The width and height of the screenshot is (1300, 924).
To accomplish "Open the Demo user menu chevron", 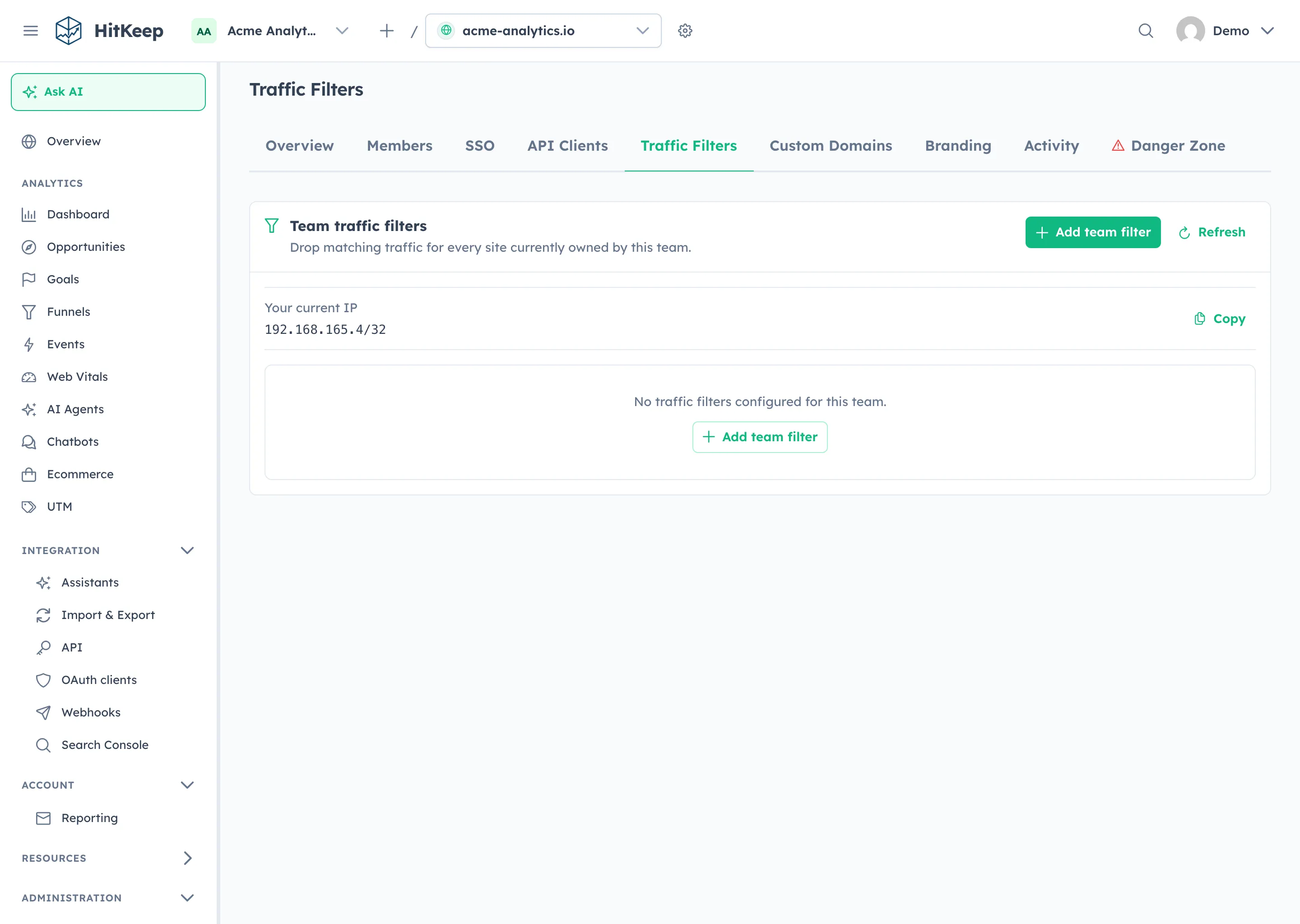I will 1267,31.
